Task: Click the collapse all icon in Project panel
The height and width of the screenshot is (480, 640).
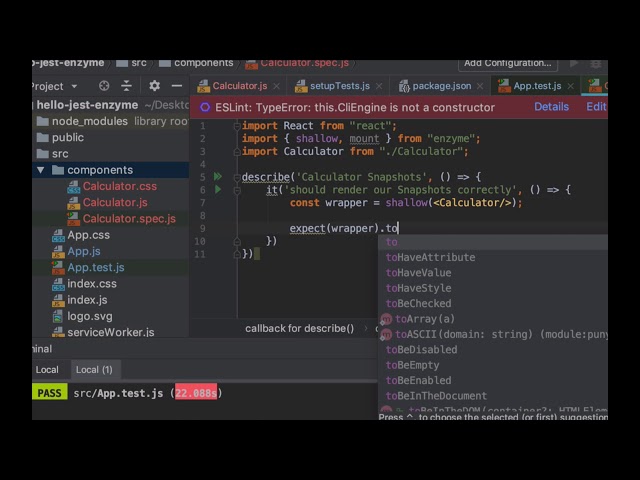Action: pos(127,86)
